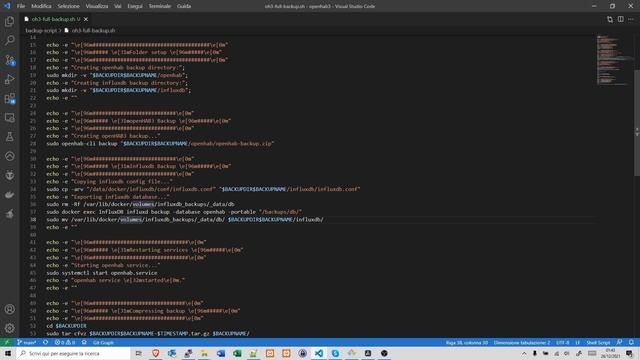Open Task View on the taskbar

pos(138,353)
